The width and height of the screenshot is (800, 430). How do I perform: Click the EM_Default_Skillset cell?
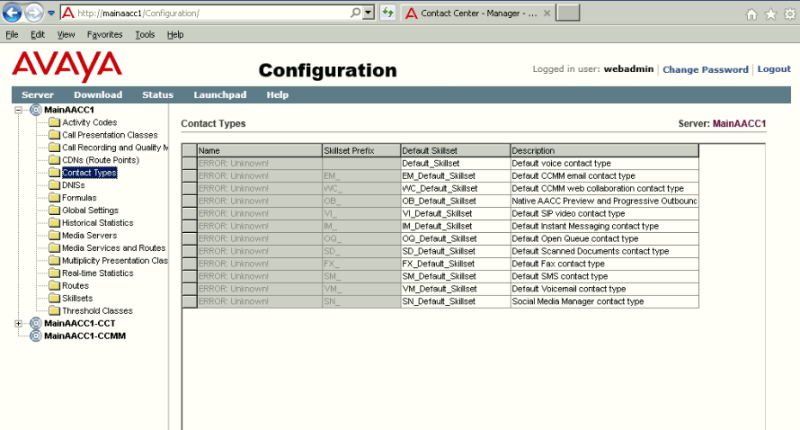455,176
